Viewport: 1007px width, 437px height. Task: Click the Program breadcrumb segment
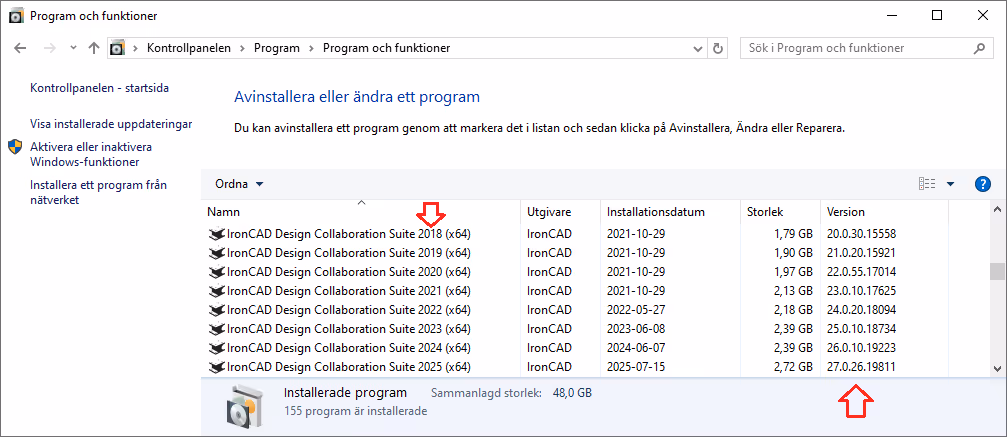click(277, 48)
